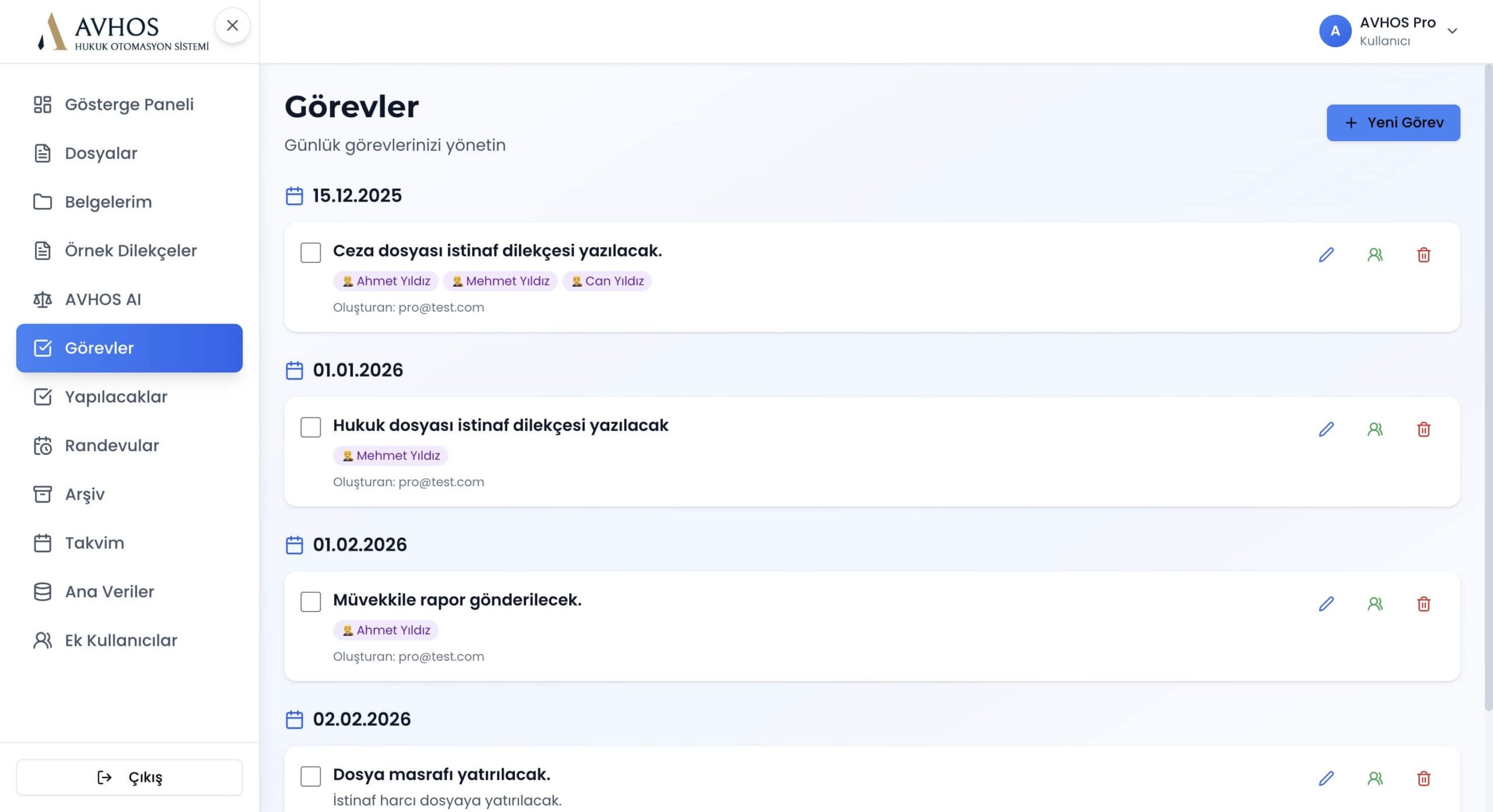Click the assign users icon on Hukuk dosyası task
This screenshot has height=812, width=1493.
[1375, 430]
